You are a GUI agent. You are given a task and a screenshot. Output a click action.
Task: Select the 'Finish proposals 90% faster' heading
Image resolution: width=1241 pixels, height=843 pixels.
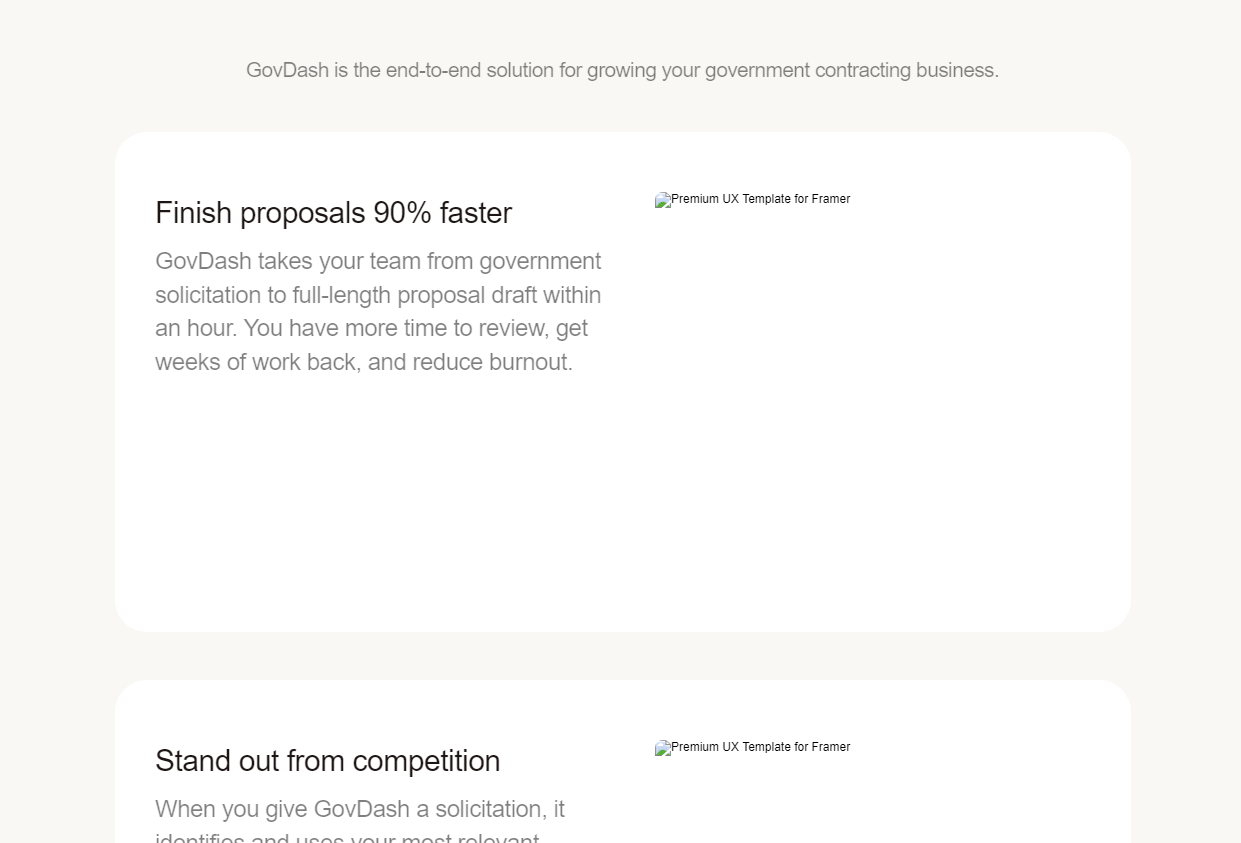coord(333,213)
